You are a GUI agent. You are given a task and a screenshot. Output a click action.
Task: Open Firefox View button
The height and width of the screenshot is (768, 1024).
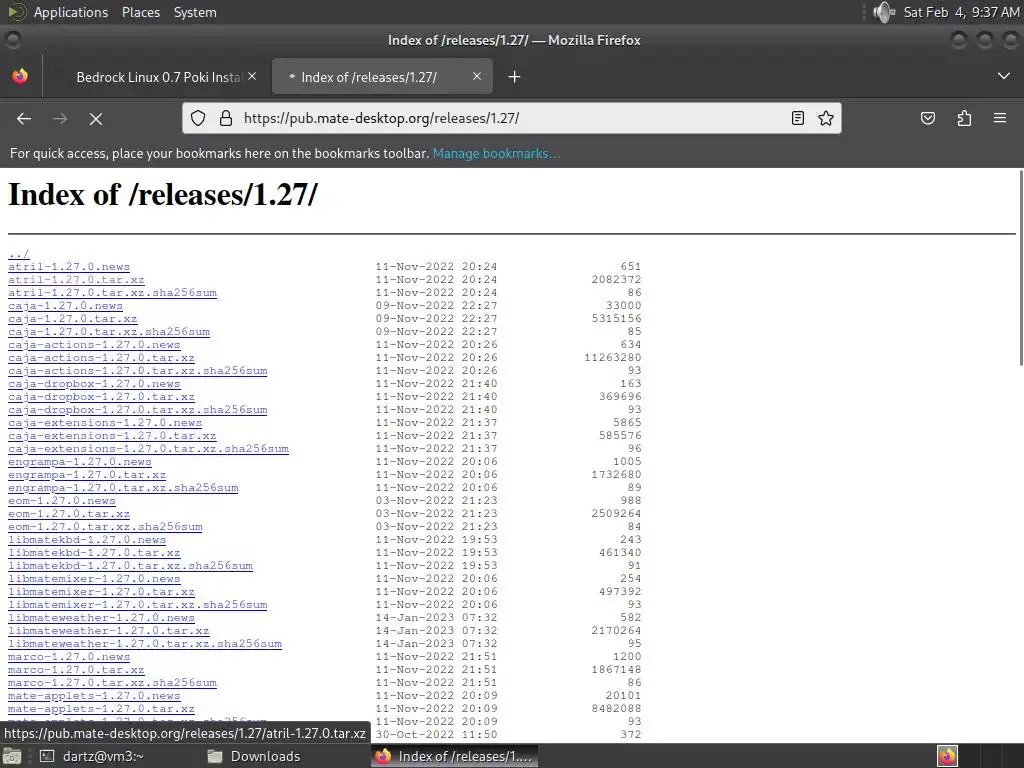[20, 76]
